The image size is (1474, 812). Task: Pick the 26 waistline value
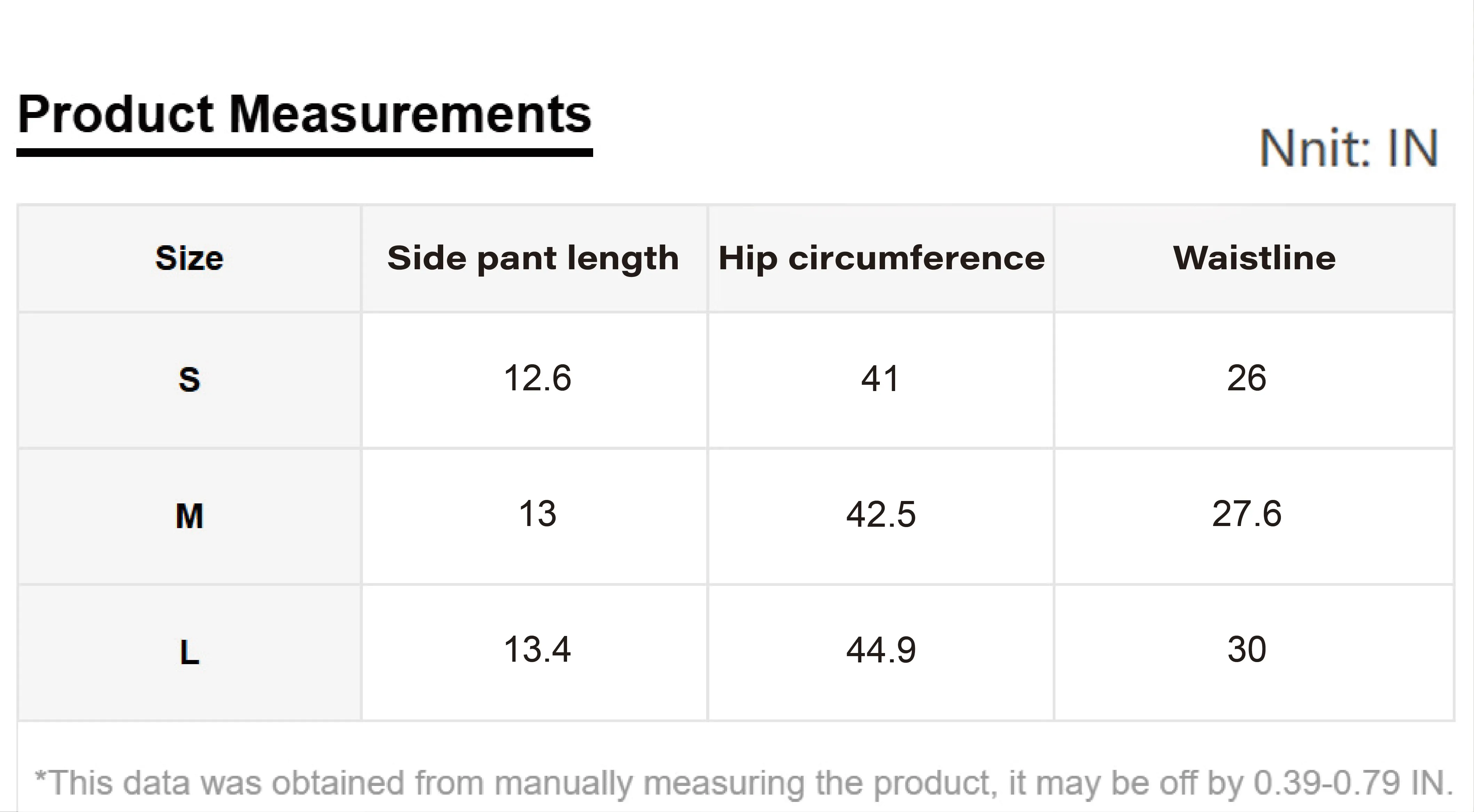click(x=1247, y=378)
